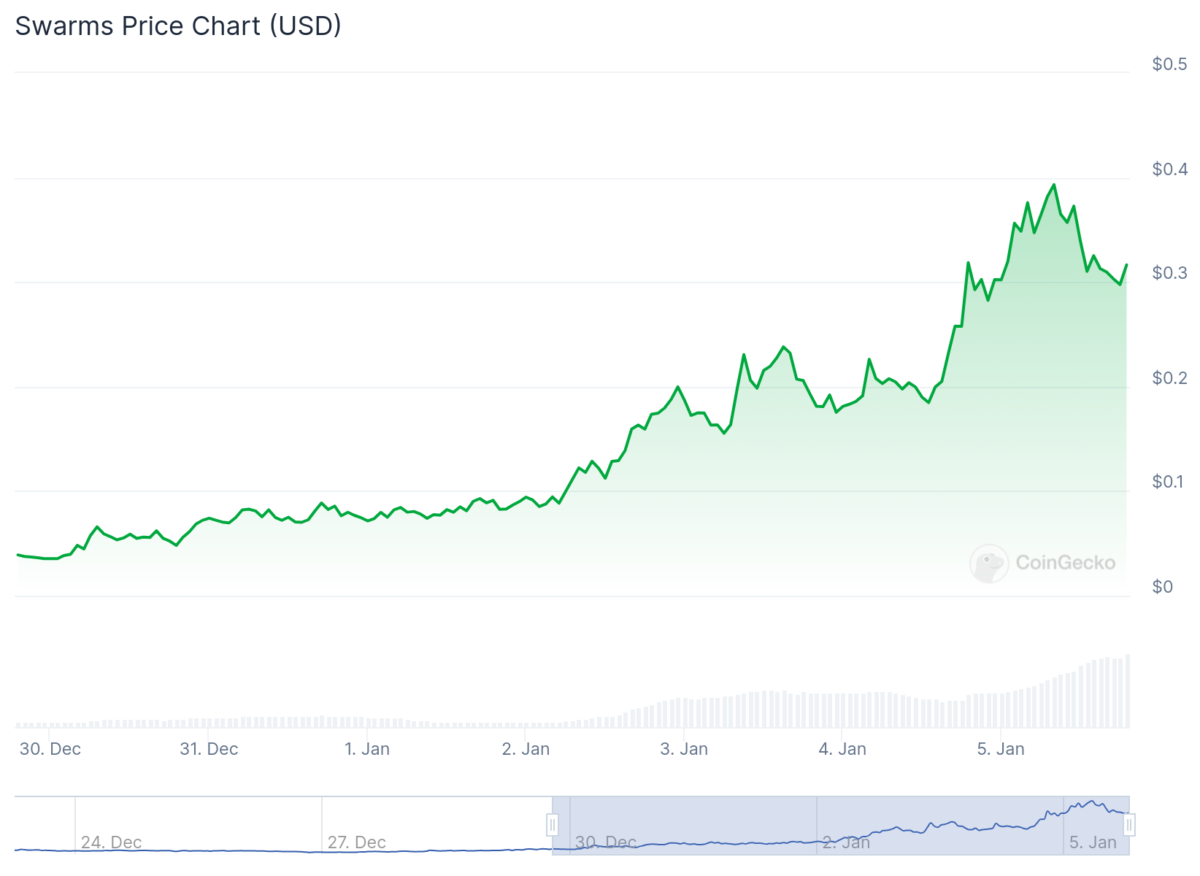Select the 1. Jan x-axis date label
The height and width of the screenshot is (876, 1200).
(x=367, y=748)
